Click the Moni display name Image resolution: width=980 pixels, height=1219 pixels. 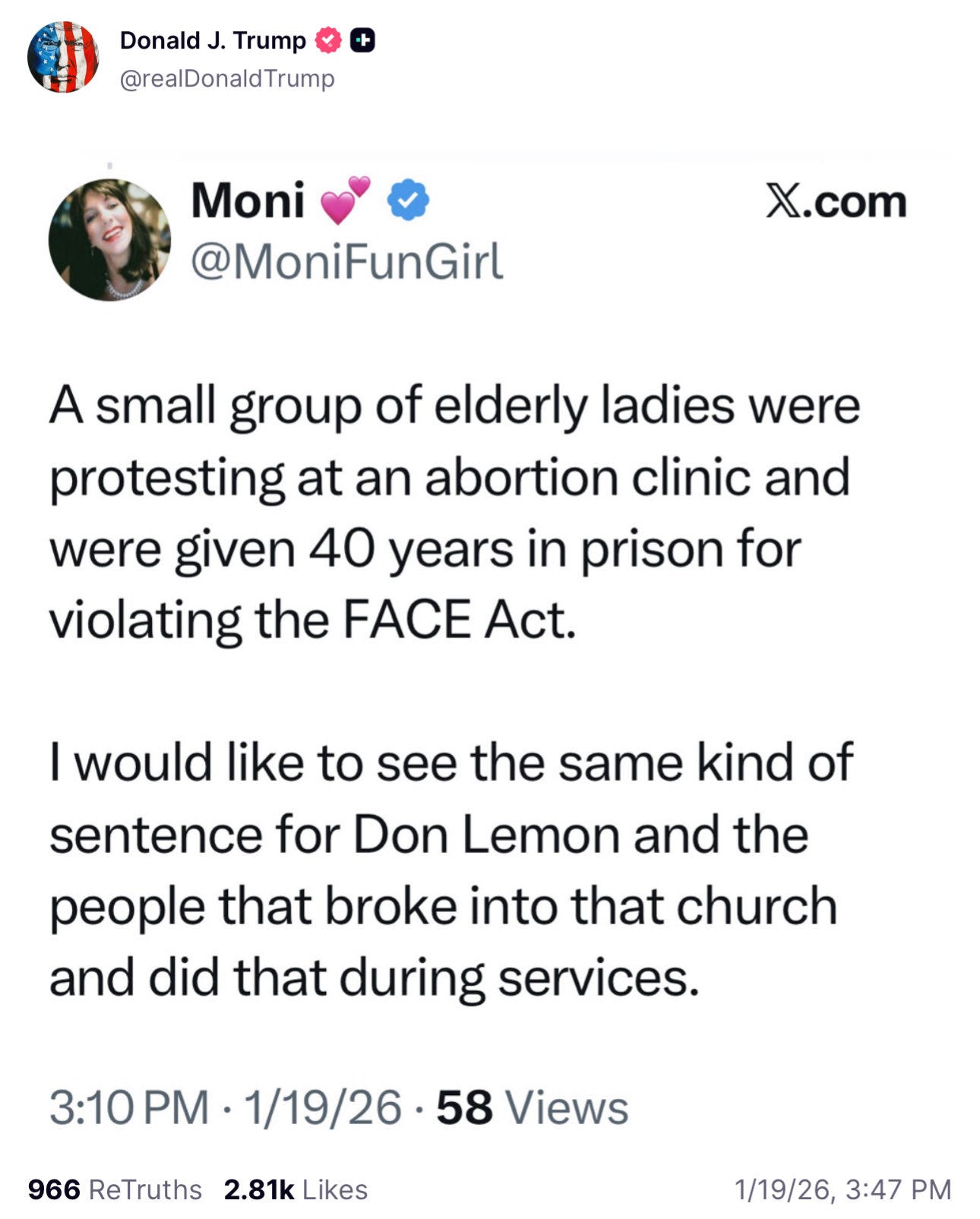[x=248, y=201]
